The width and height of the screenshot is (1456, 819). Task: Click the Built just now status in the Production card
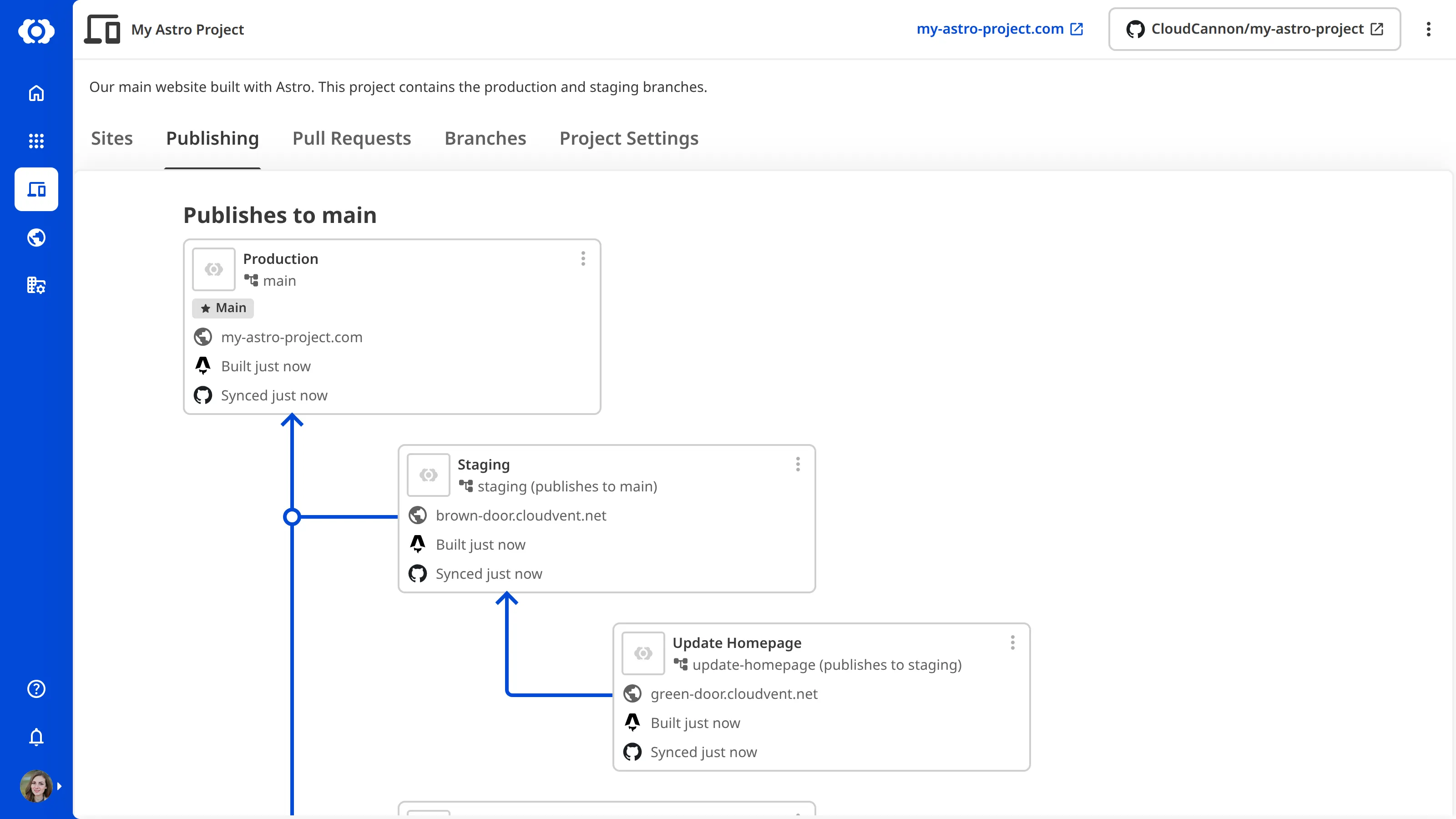coord(266,366)
